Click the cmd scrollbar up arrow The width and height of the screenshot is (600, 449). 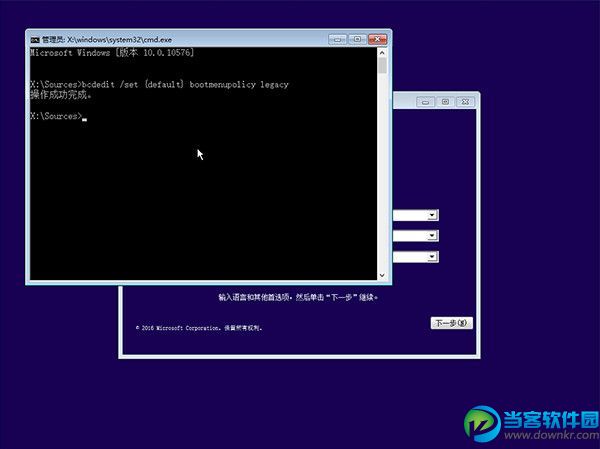pyautogui.click(x=382, y=52)
